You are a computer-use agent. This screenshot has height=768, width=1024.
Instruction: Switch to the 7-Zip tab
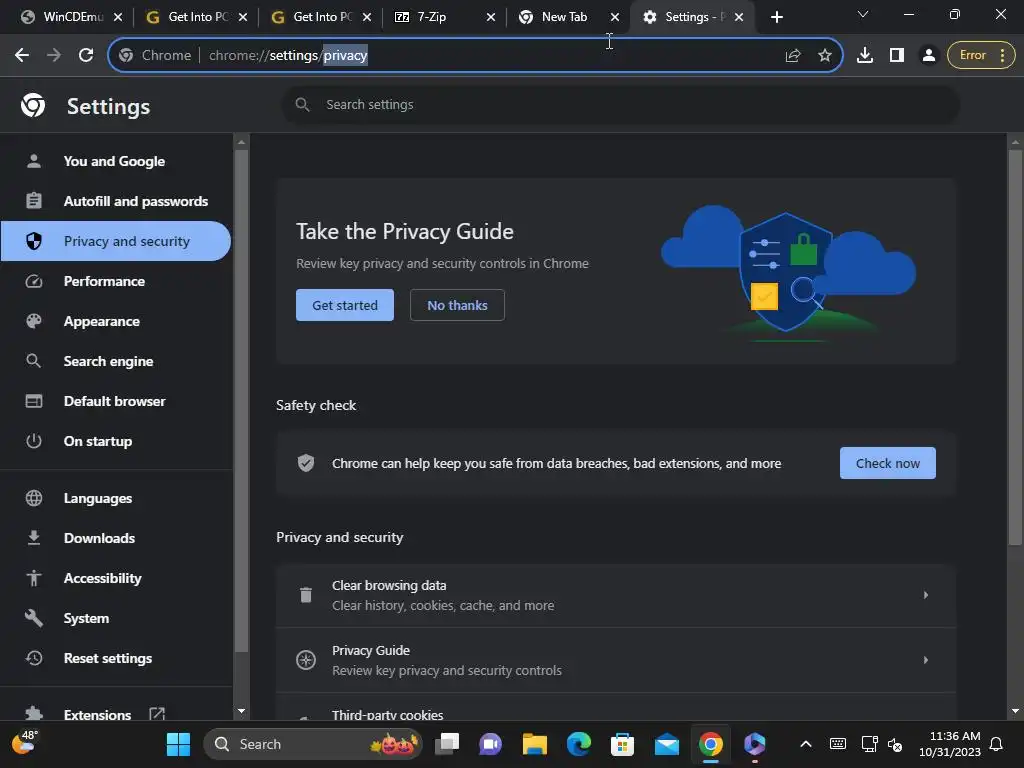point(432,17)
